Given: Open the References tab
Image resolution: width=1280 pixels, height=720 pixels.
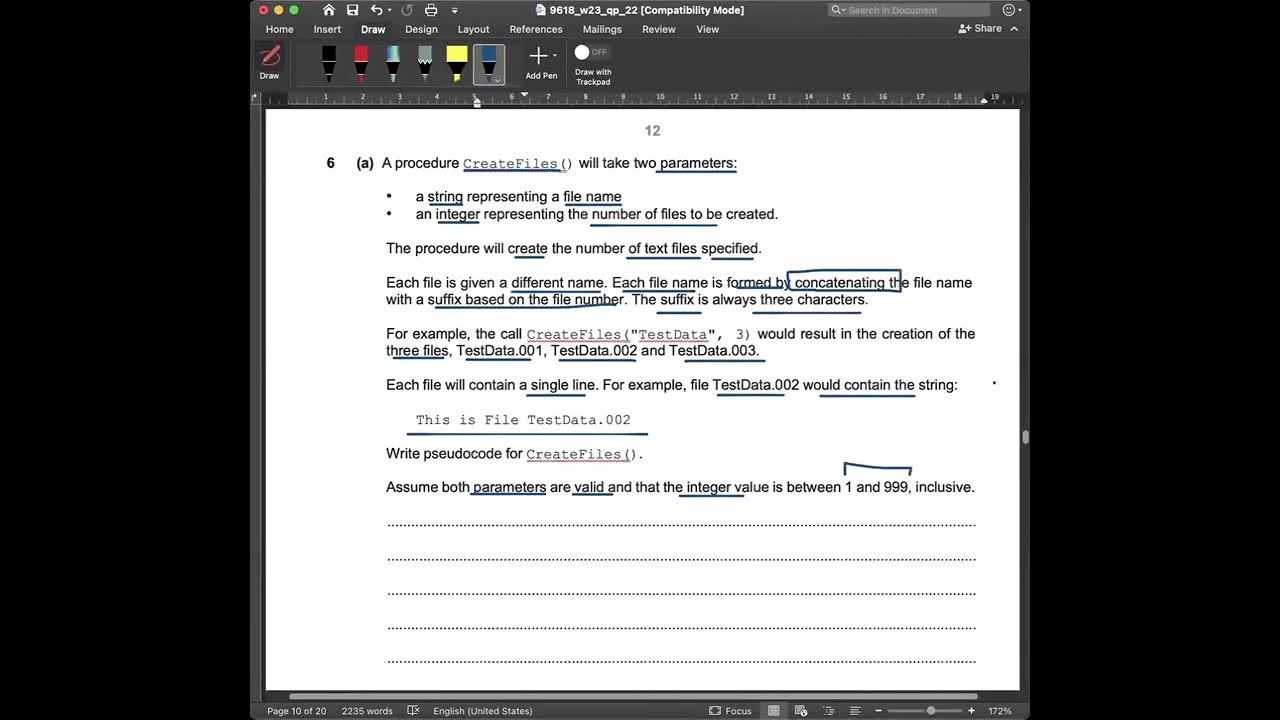Looking at the screenshot, I should tap(536, 29).
